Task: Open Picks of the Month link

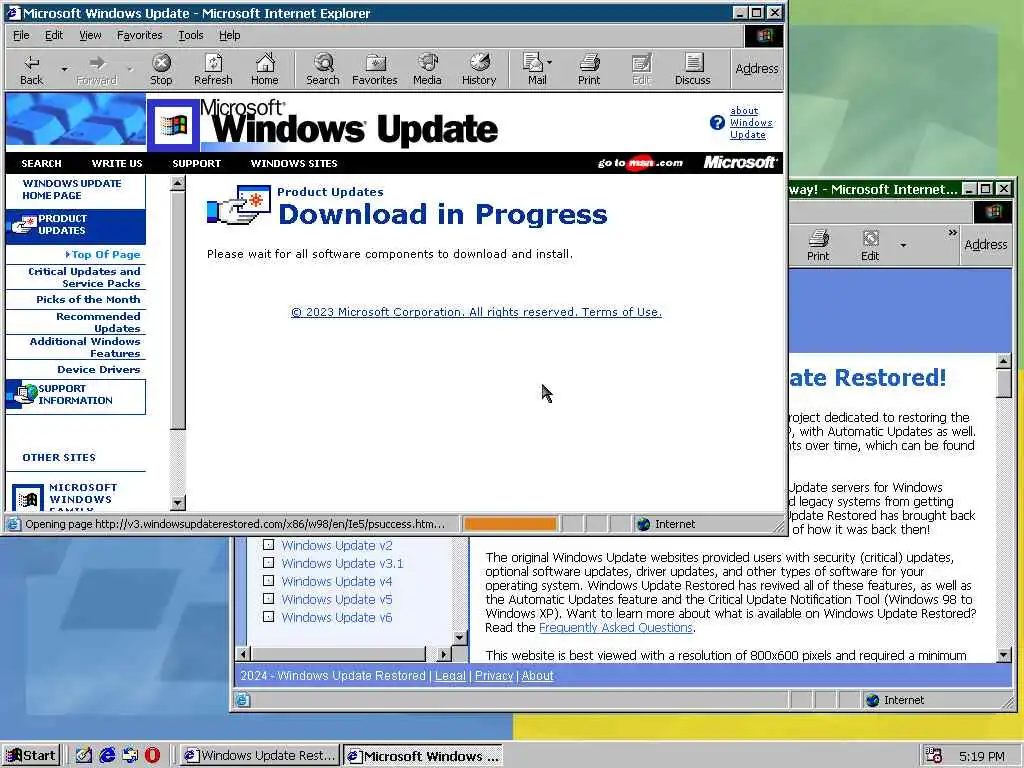Action: pyautogui.click(x=88, y=299)
